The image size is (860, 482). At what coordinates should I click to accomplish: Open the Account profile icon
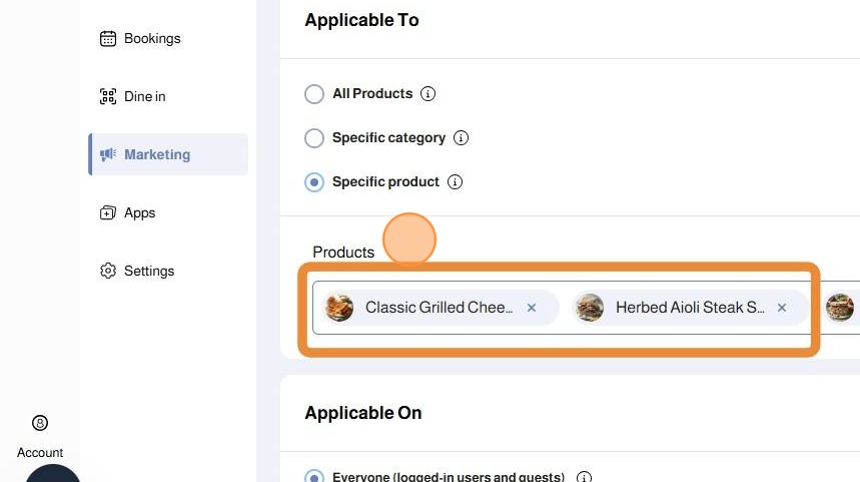(40, 423)
